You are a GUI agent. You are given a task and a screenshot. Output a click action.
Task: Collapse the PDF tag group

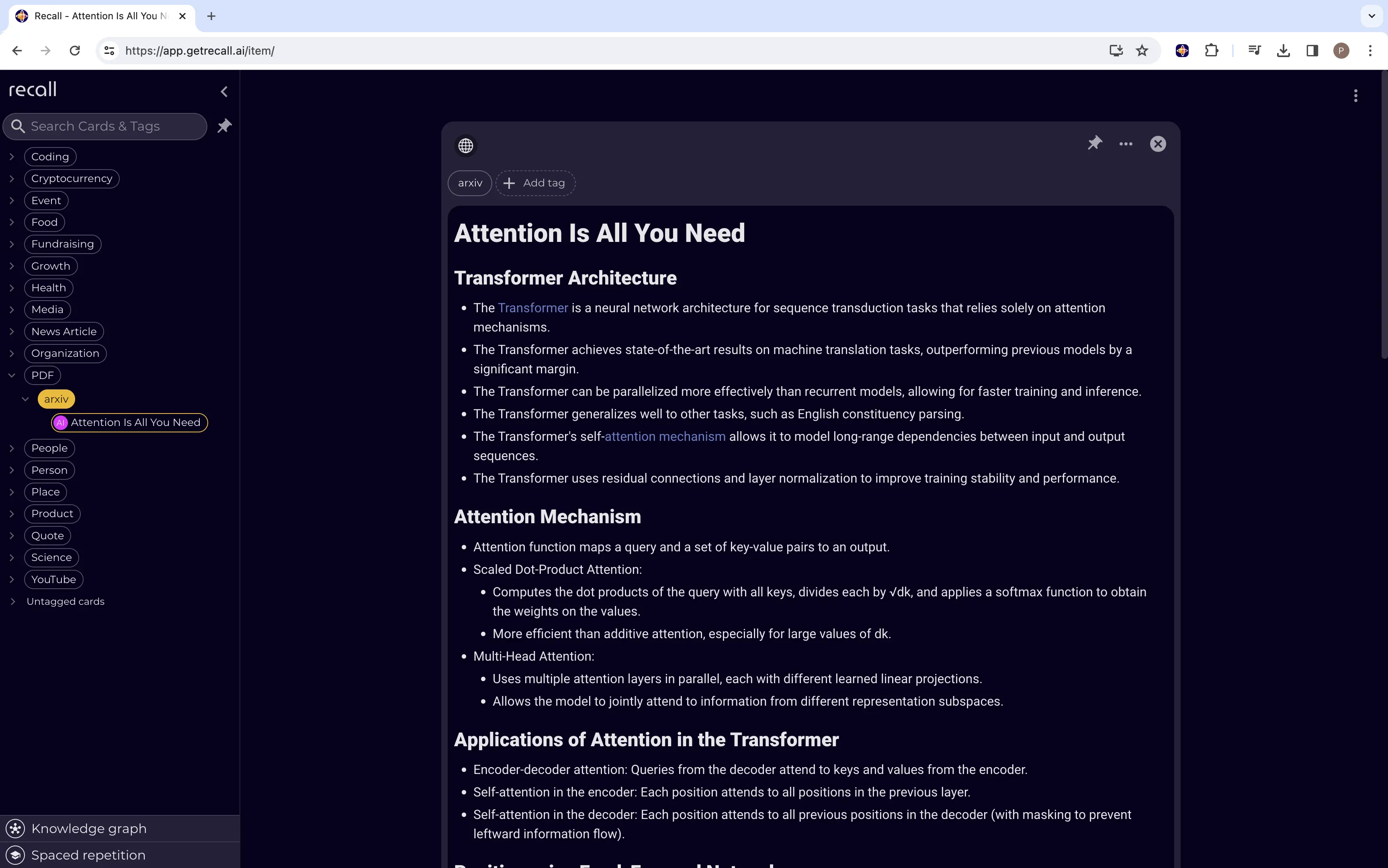pos(12,375)
